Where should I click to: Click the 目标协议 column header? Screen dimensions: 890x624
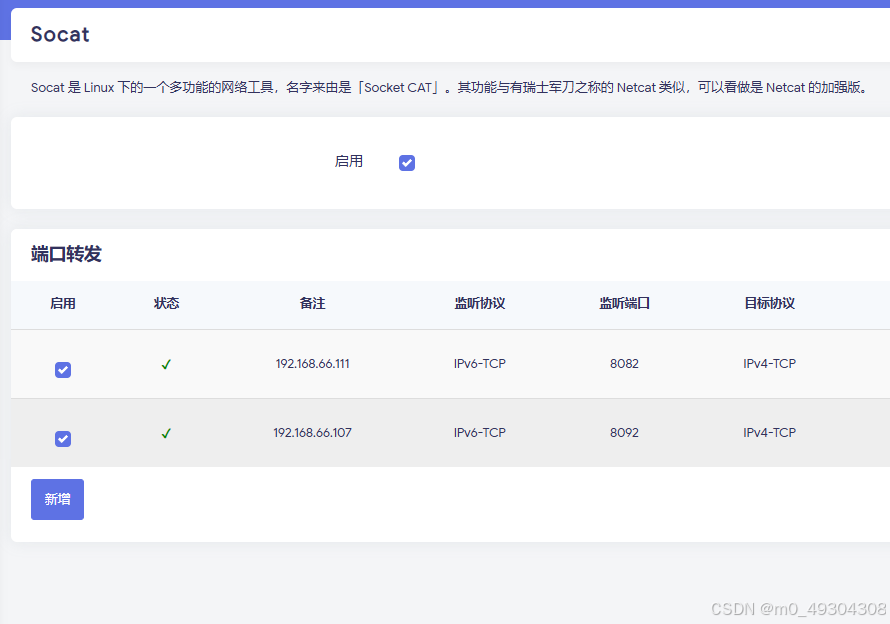[770, 303]
